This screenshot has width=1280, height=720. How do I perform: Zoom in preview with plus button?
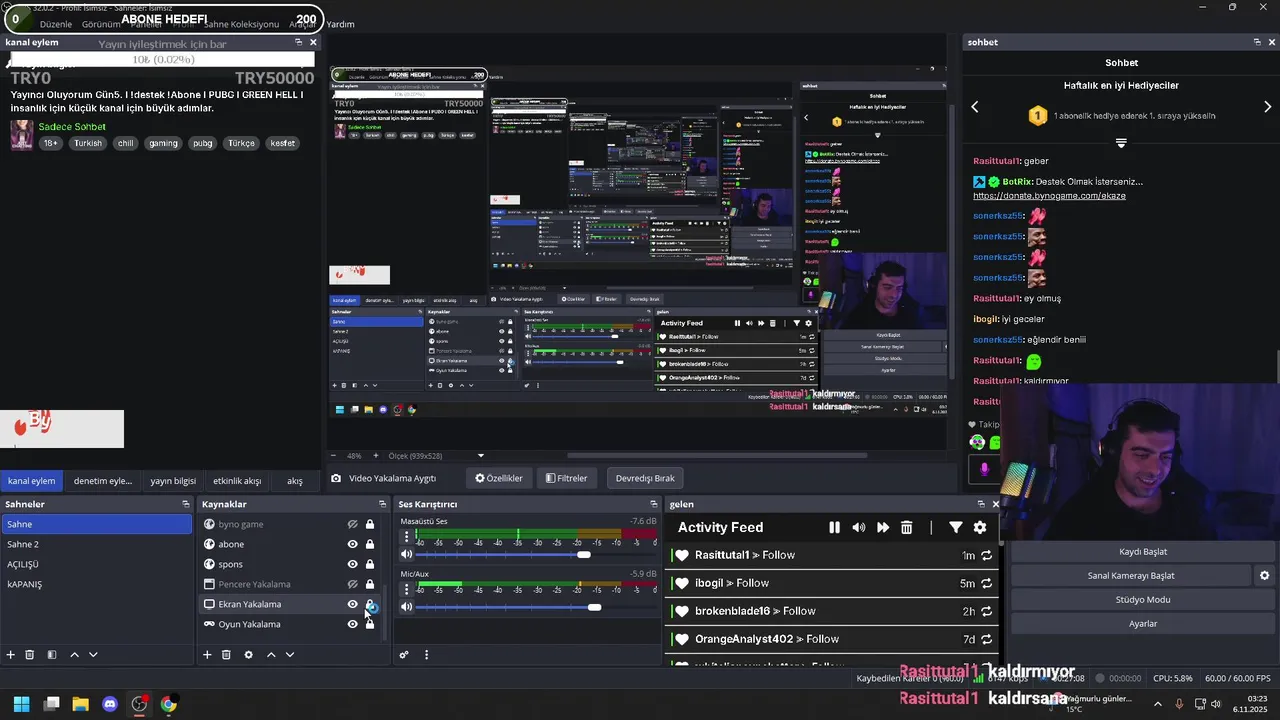point(376,456)
